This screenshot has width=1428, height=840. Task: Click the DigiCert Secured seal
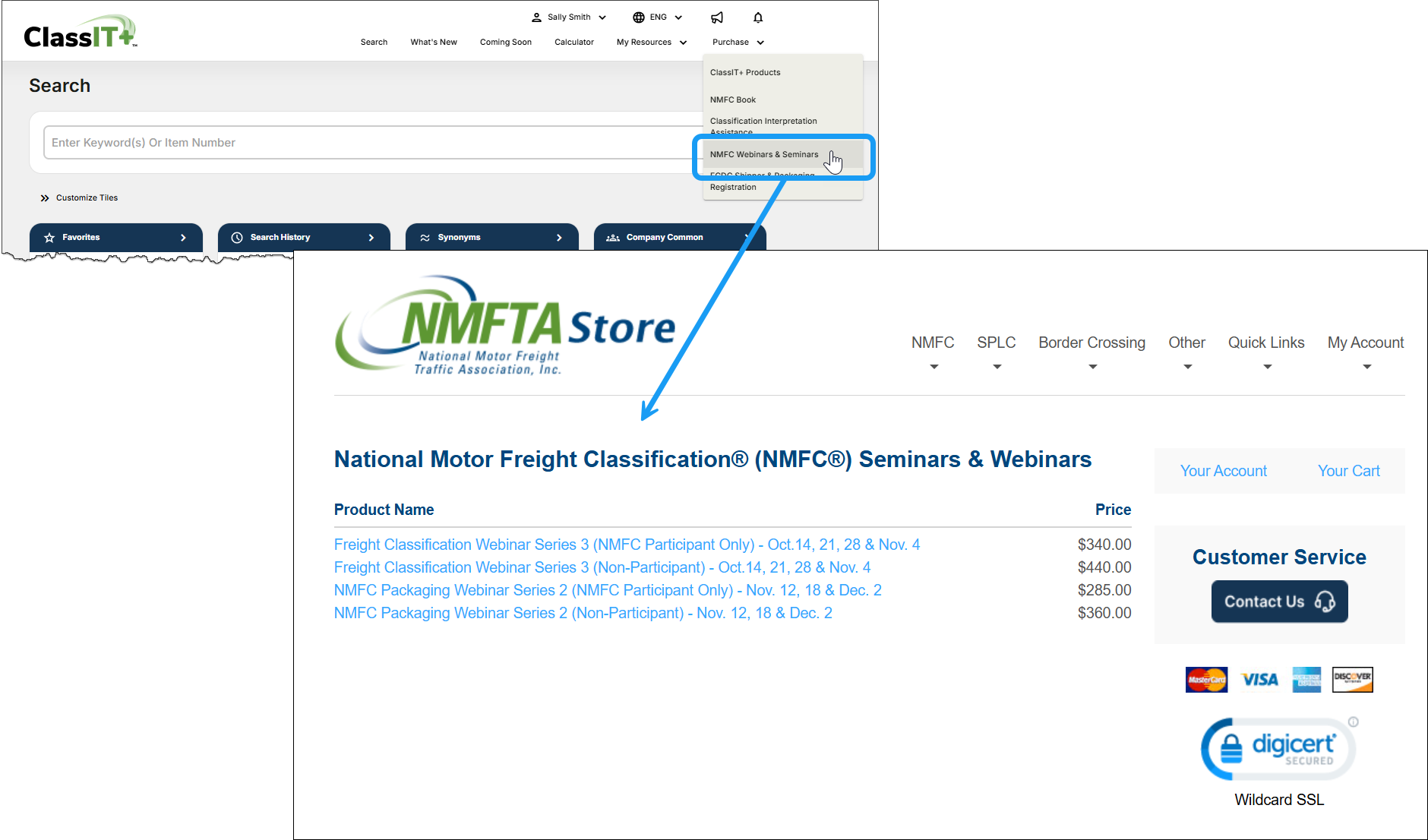click(1278, 748)
